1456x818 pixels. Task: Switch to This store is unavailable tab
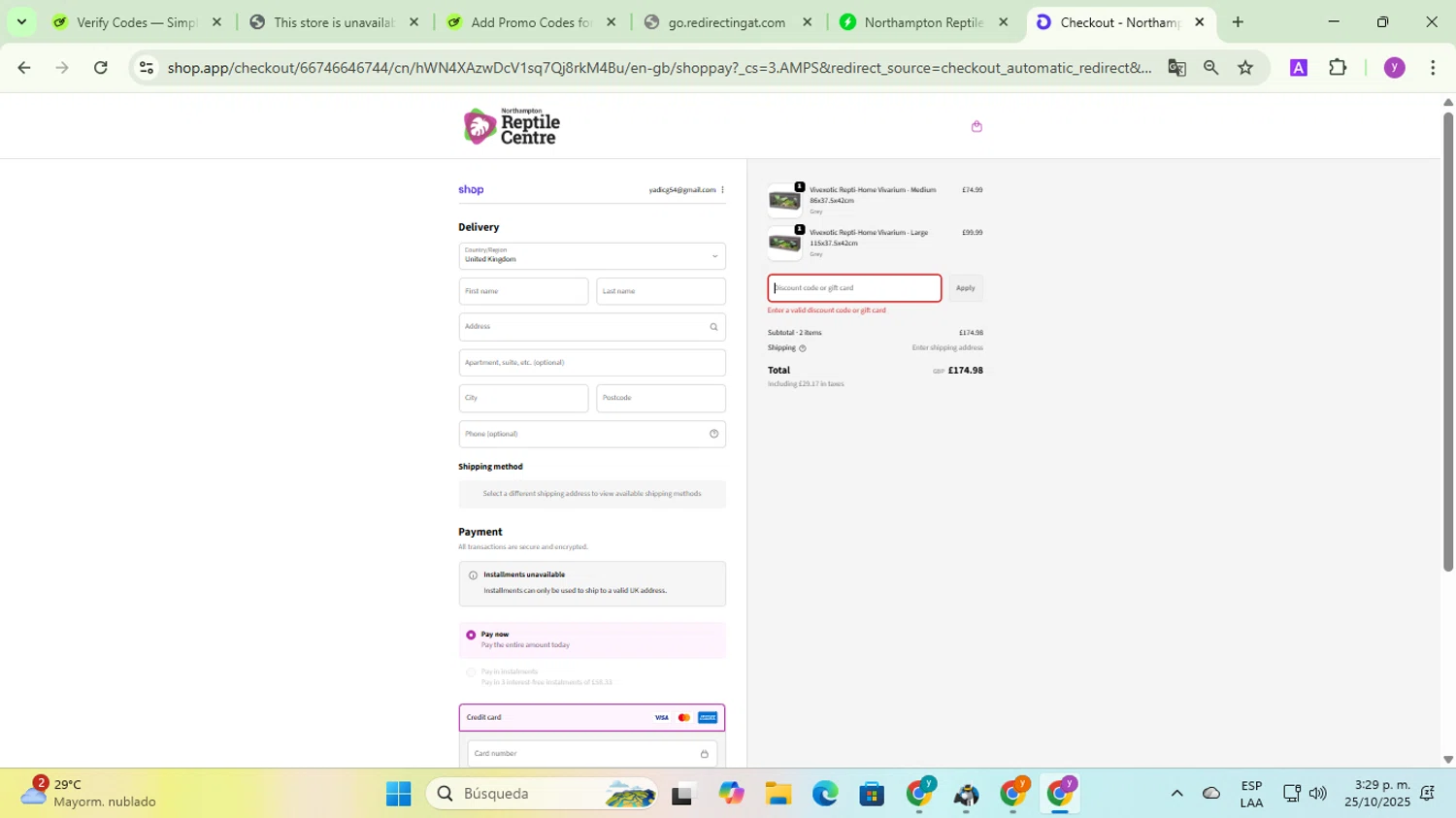[x=333, y=22]
